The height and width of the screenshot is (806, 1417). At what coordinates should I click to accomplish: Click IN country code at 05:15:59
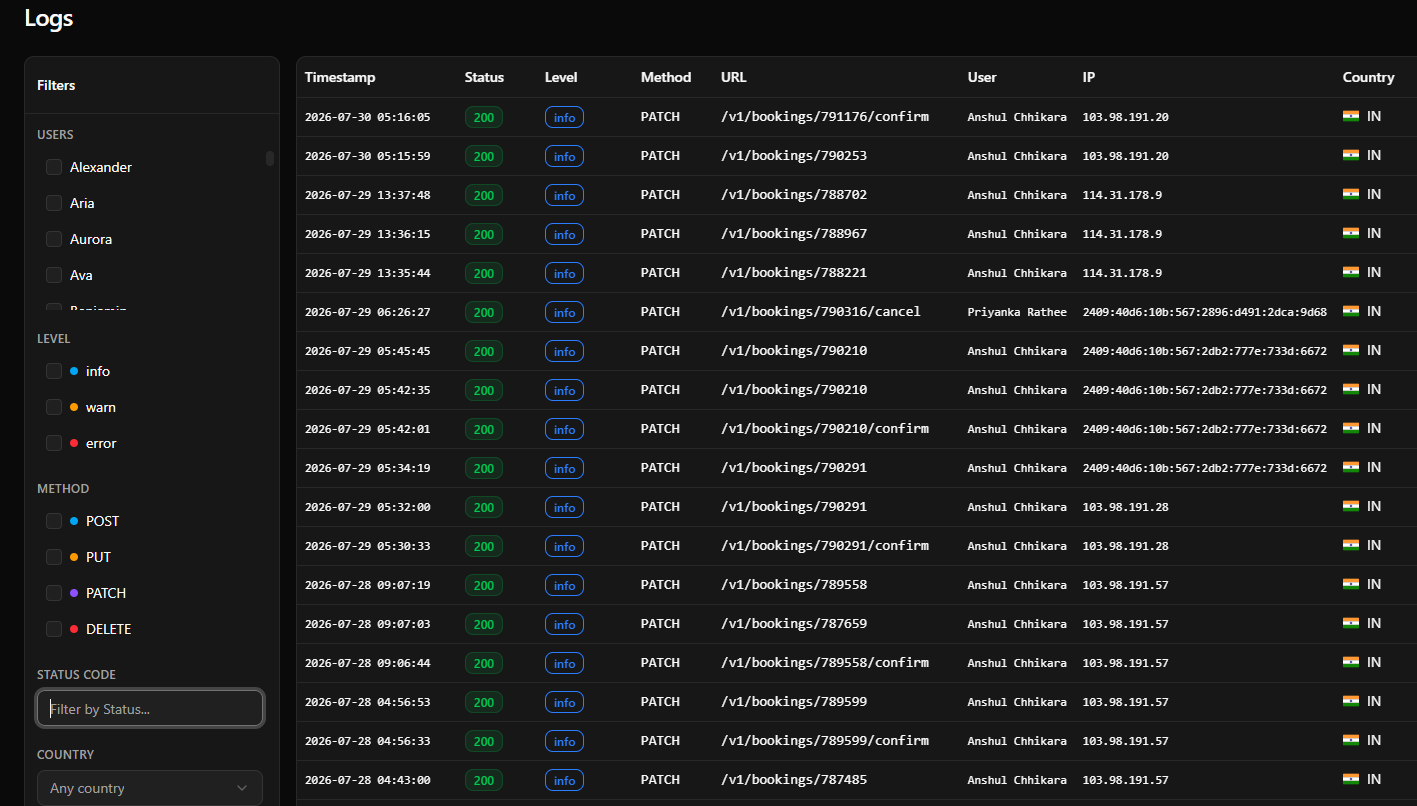coord(1374,155)
